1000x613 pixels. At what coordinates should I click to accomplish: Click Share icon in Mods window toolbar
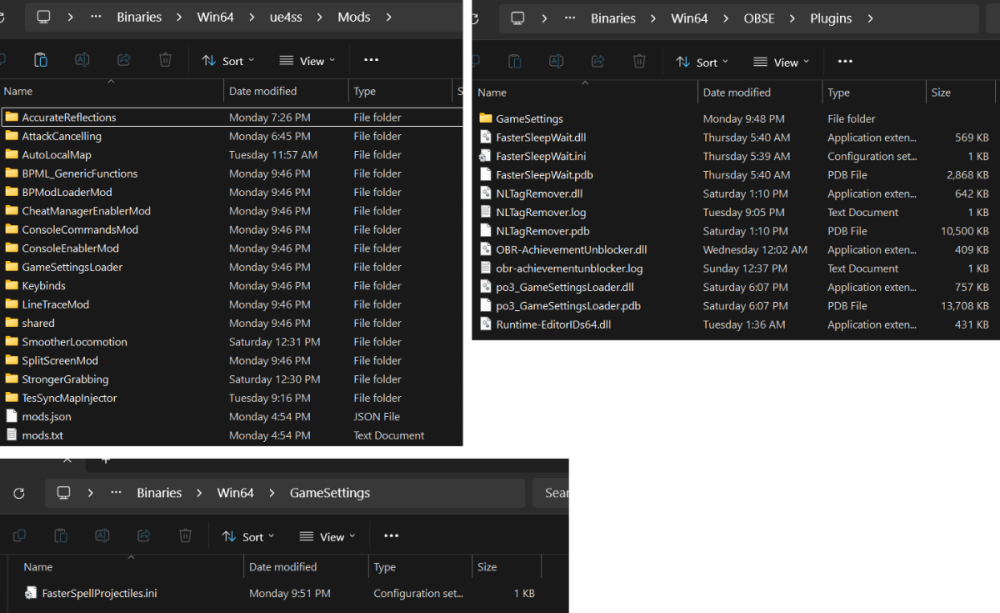124,60
